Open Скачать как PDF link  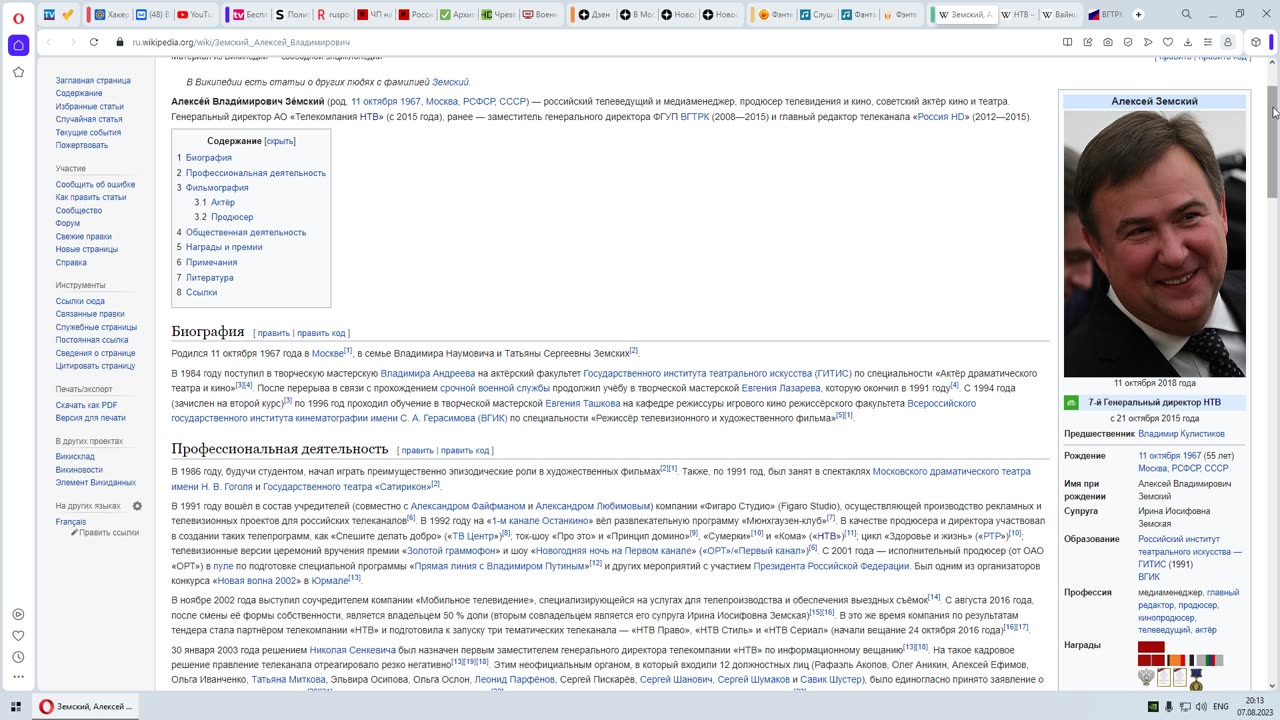[x=86, y=405]
